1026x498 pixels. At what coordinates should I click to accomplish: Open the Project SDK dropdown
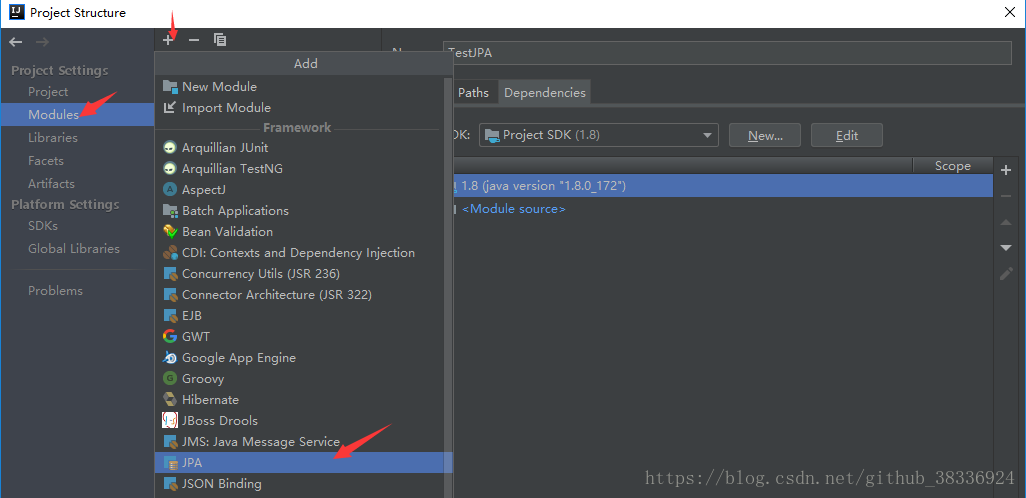pos(599,135)
